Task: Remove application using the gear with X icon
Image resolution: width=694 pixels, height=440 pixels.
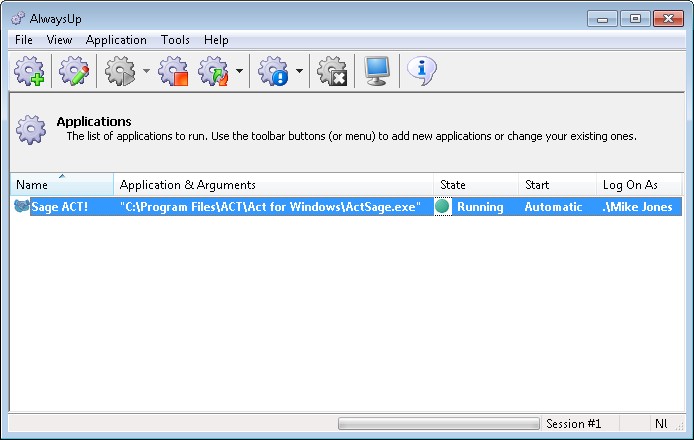Action: (332, 71)
